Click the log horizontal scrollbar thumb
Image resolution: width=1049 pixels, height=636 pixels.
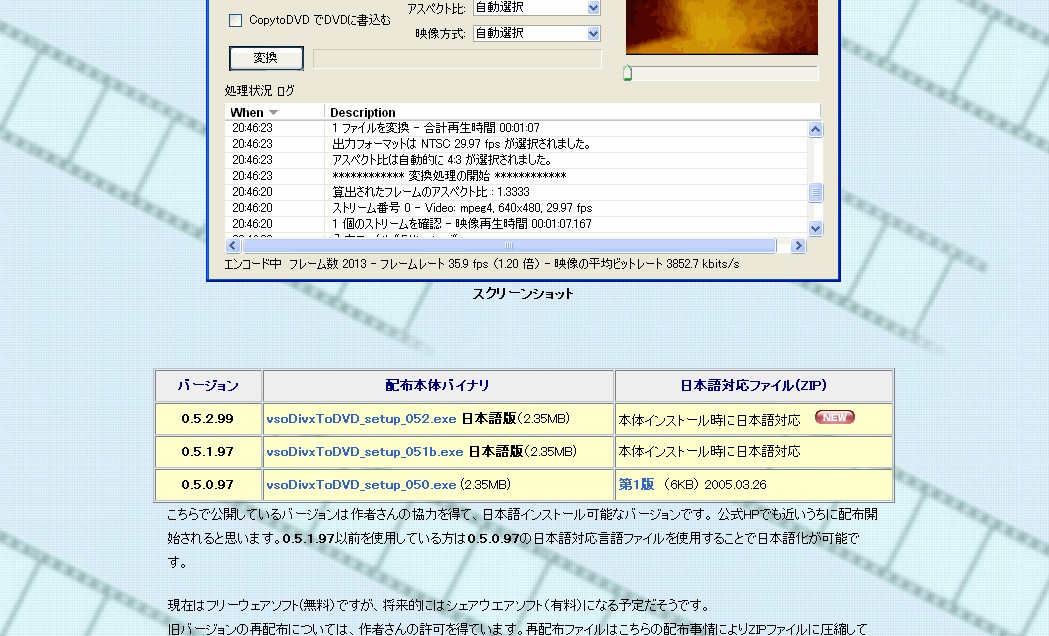pos(508,245)
